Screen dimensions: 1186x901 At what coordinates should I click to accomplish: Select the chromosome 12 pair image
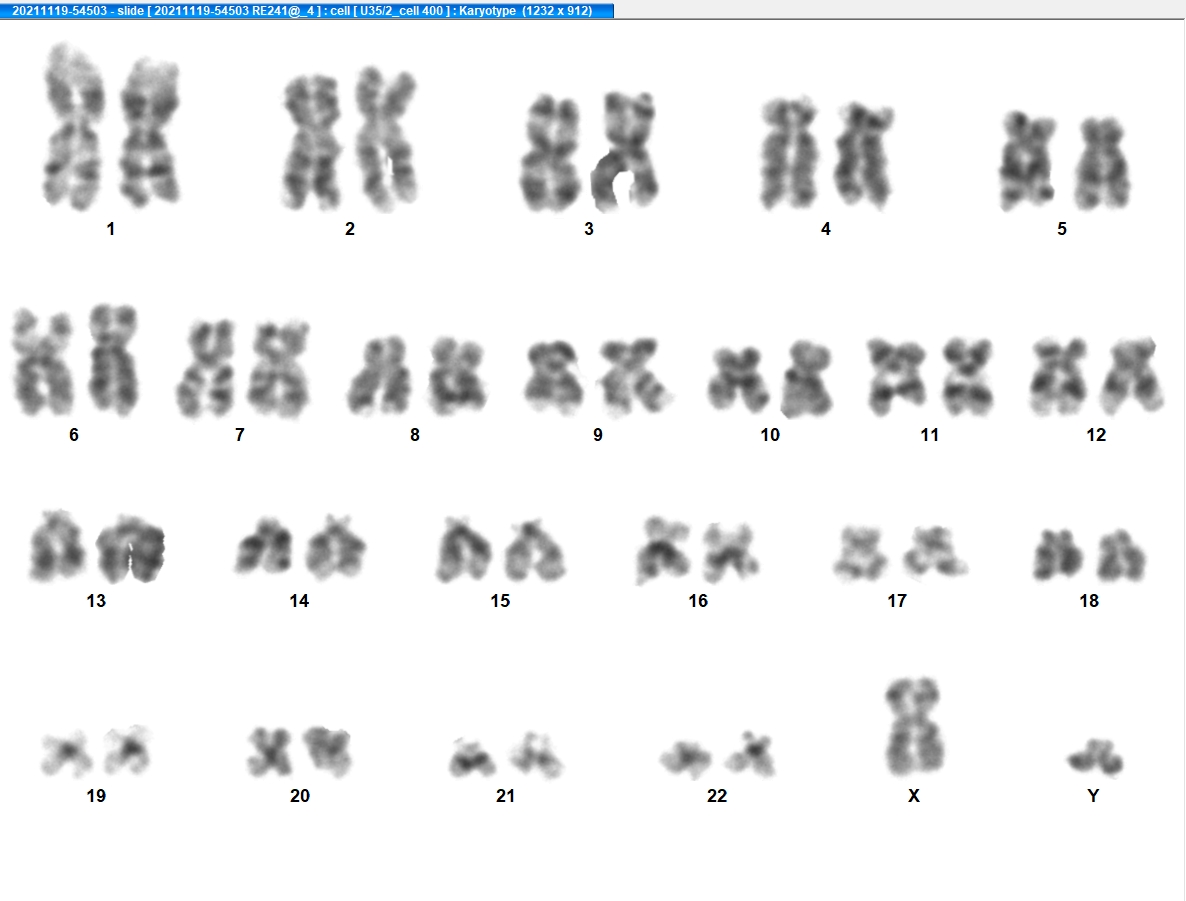tap(1097, 376)
